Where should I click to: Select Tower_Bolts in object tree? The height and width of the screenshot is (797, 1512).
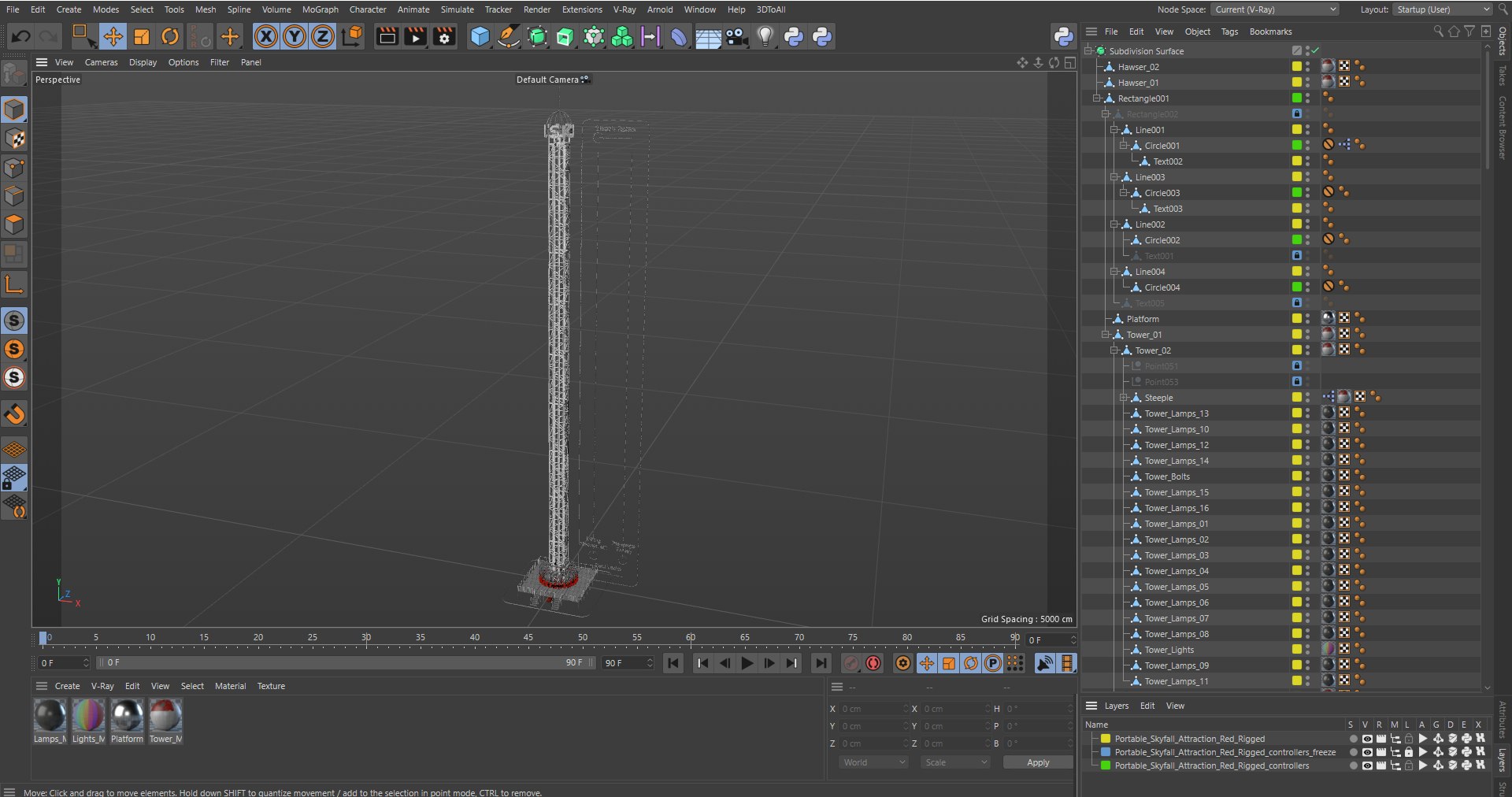(1167, 476)
